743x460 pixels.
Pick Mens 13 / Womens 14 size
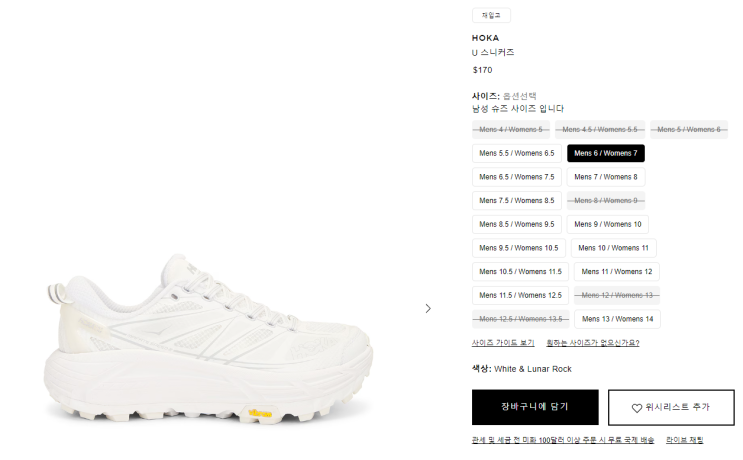[x=617, y=319]
